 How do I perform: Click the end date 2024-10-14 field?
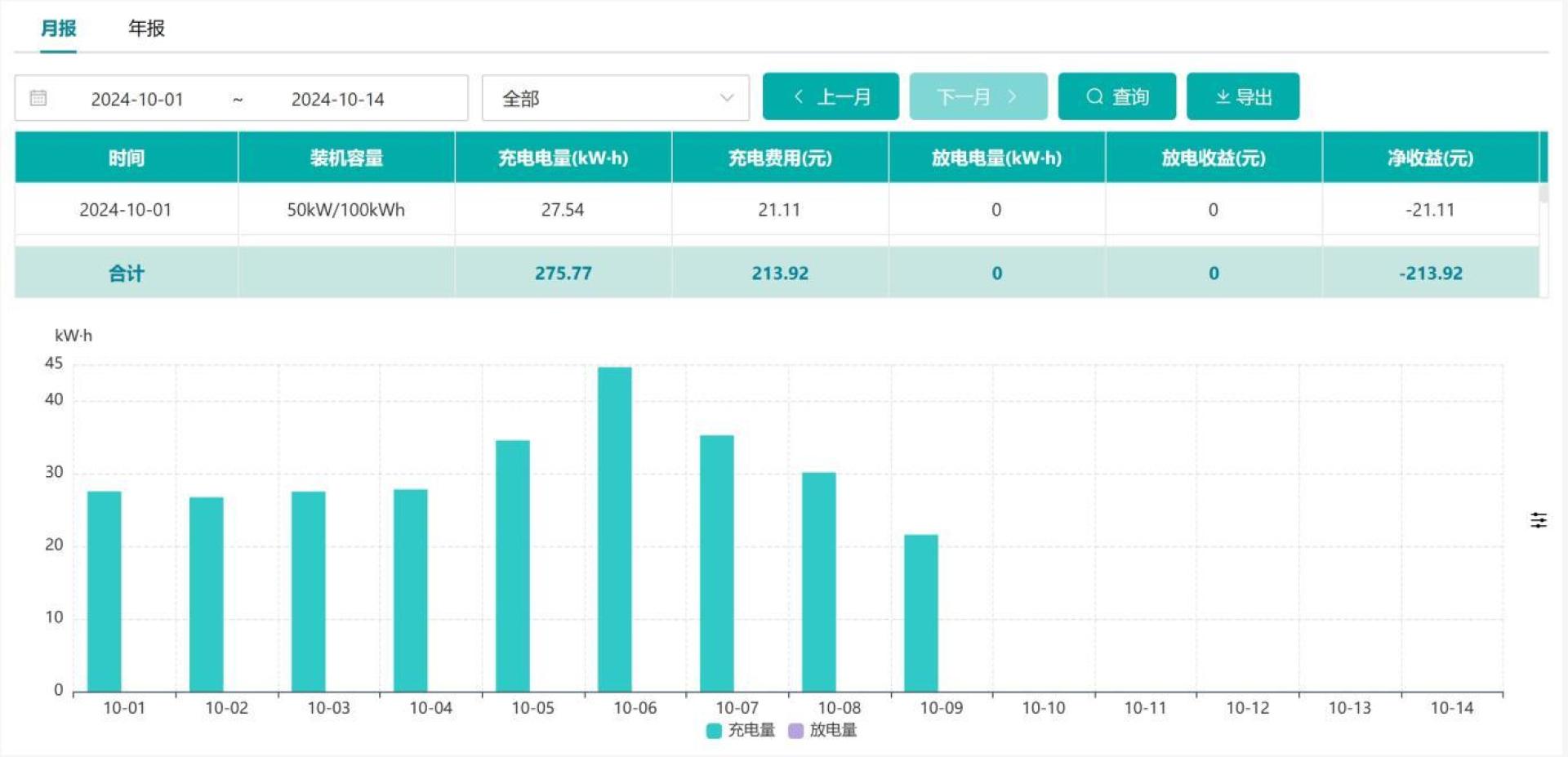[337, 99]
